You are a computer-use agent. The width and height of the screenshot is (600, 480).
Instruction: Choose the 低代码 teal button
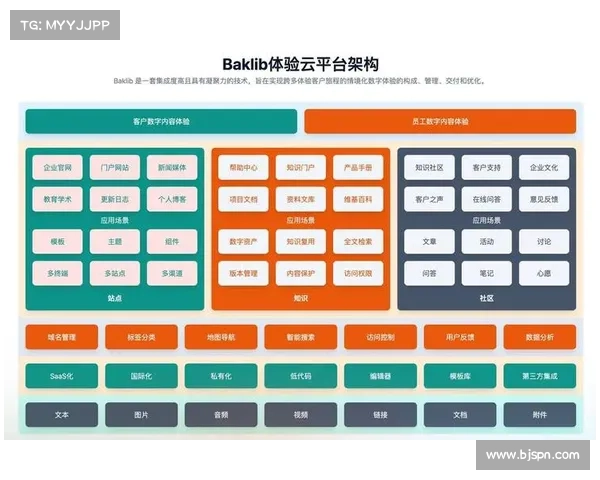click(x=301, y=376)
